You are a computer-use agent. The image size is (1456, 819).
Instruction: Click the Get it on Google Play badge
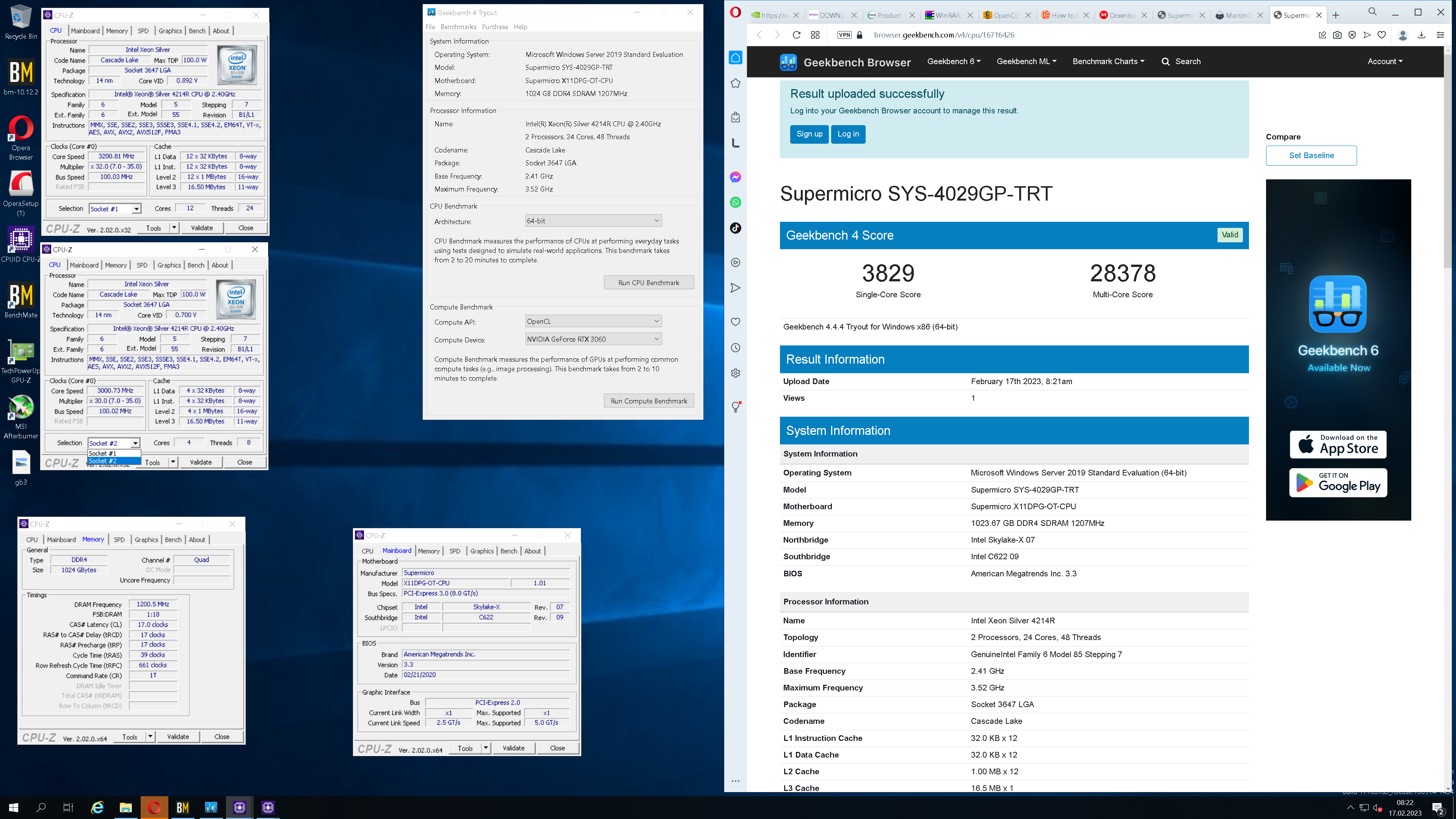(1338, 483)
